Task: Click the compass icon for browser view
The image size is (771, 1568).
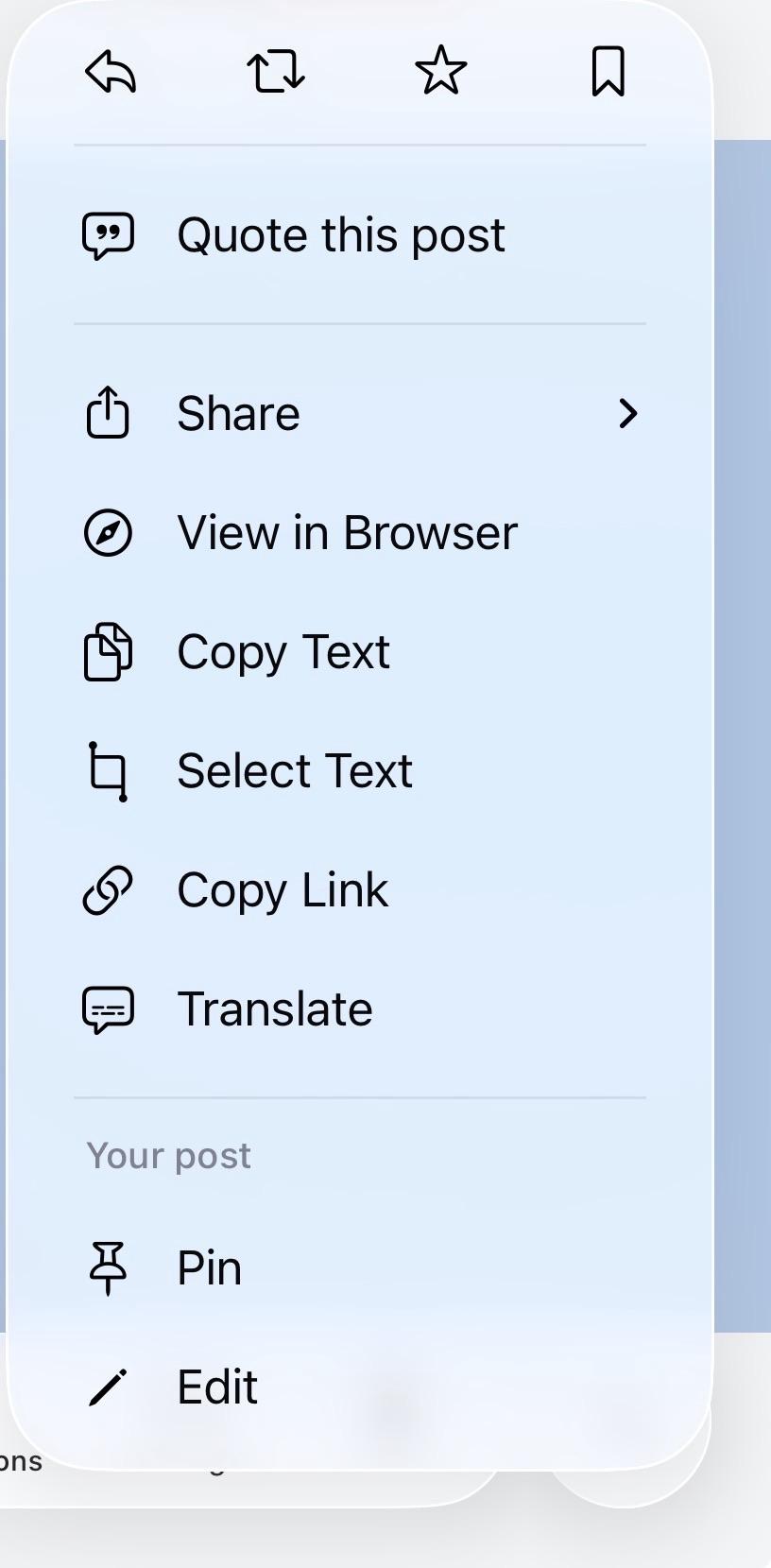Action: click(108, 533)
